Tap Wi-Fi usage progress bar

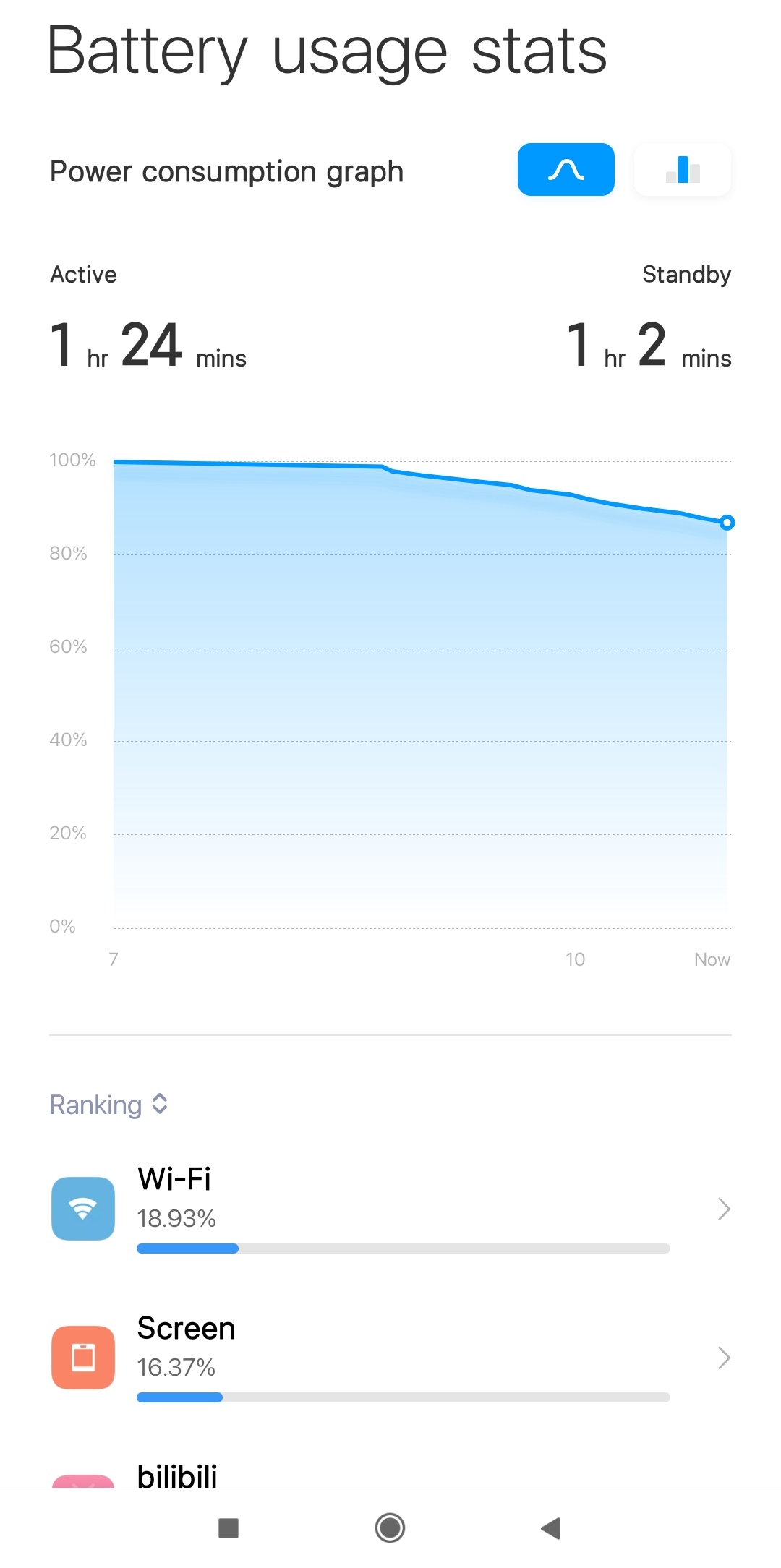coord(404,1248)
